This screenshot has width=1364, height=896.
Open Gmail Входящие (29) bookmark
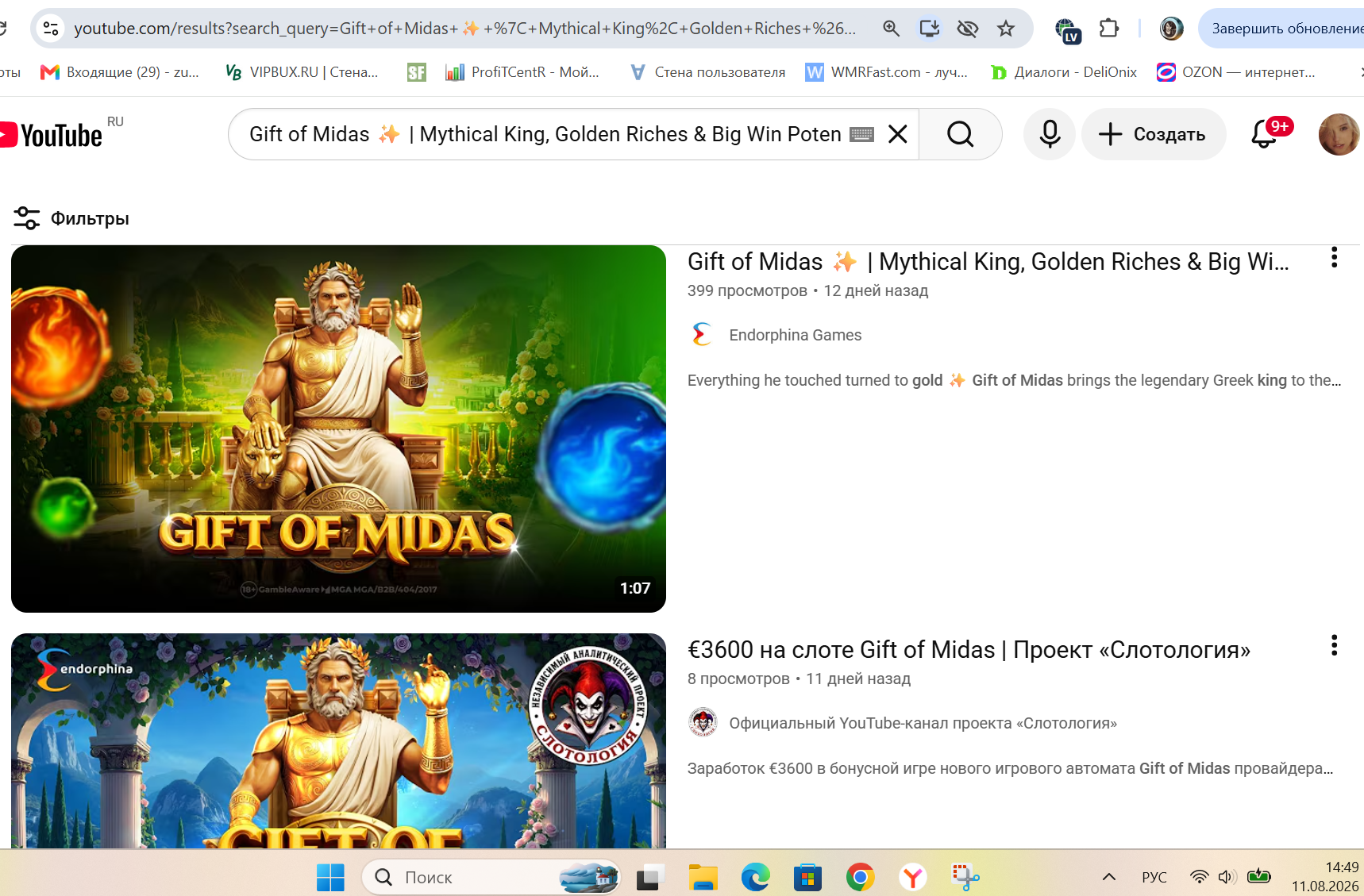click(120, 72)
